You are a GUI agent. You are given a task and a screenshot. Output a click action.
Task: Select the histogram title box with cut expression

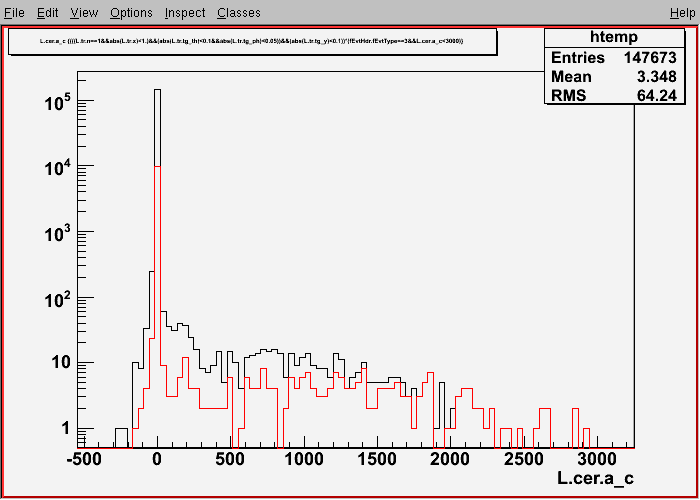coord(253,42)
